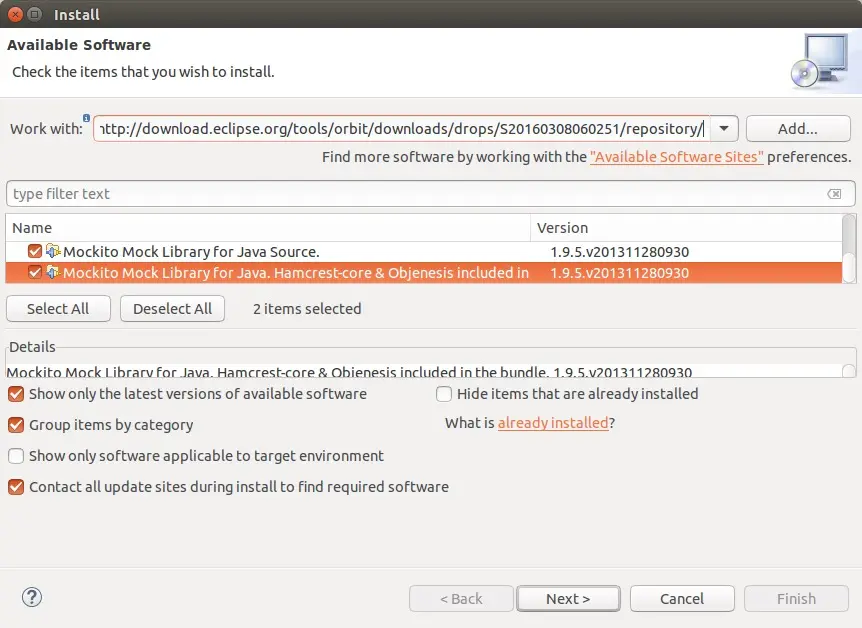This screenshot has width=862, height=628.
Task: Uncheck the Mockito Hamcrest-core & Objenesis row checkbox
Action: (x=35, y=272)
